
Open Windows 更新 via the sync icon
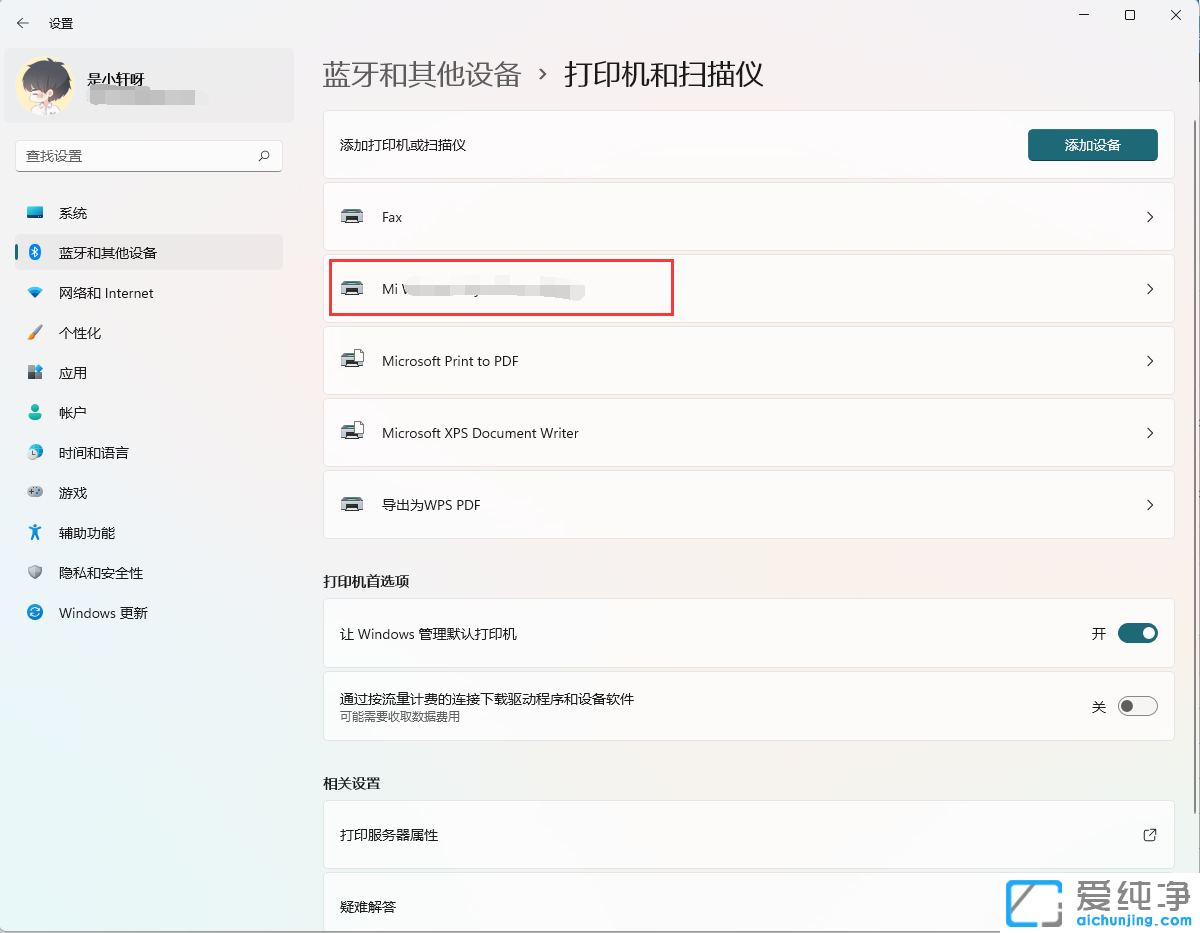pyautogui.click(x=33, y=612)
